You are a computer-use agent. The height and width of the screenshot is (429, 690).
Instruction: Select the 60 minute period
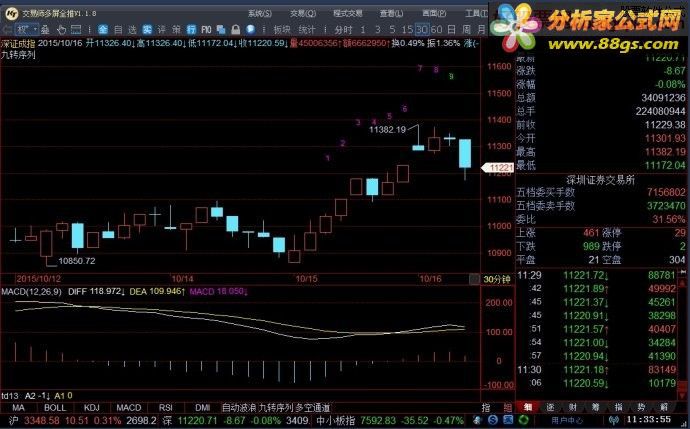(x=437, y=29)
